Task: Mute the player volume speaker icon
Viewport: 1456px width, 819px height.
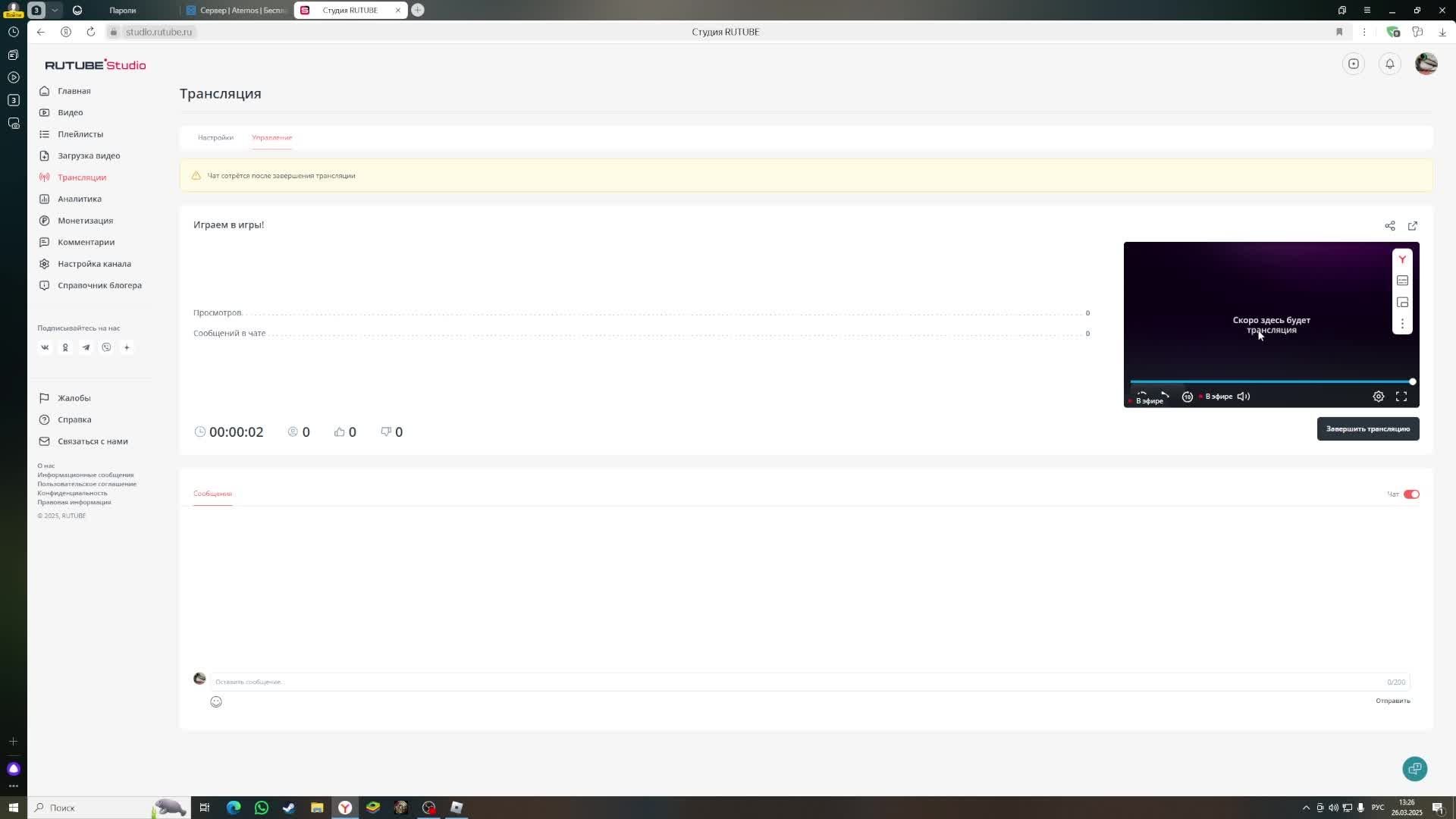Action: point(1243,397)
